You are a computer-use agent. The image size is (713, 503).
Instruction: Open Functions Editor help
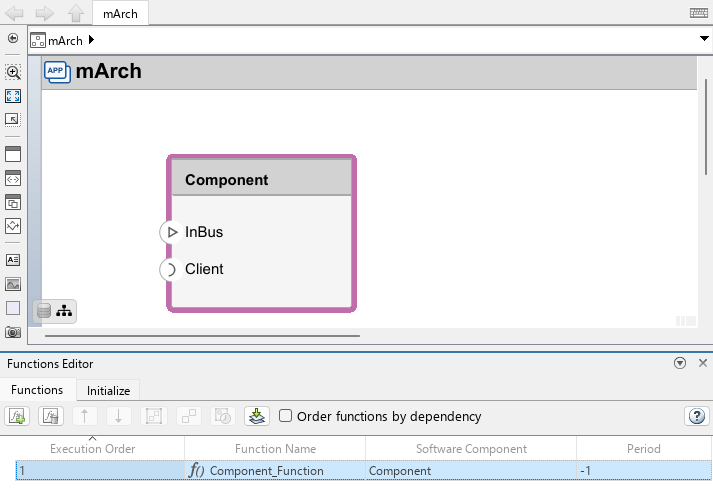click(697, 416)
